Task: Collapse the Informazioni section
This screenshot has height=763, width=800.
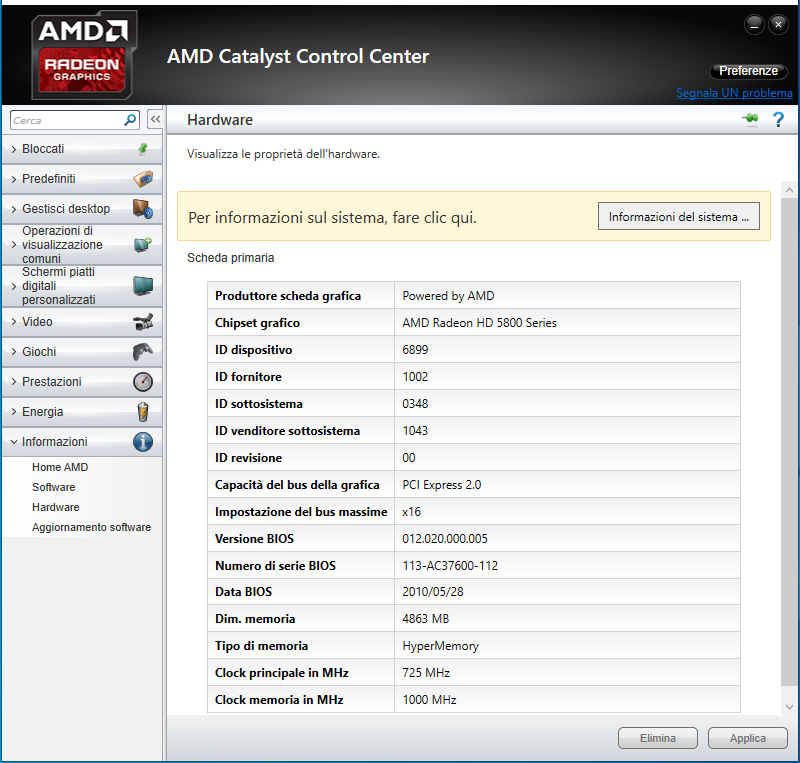Action: (x=82, y=442)
